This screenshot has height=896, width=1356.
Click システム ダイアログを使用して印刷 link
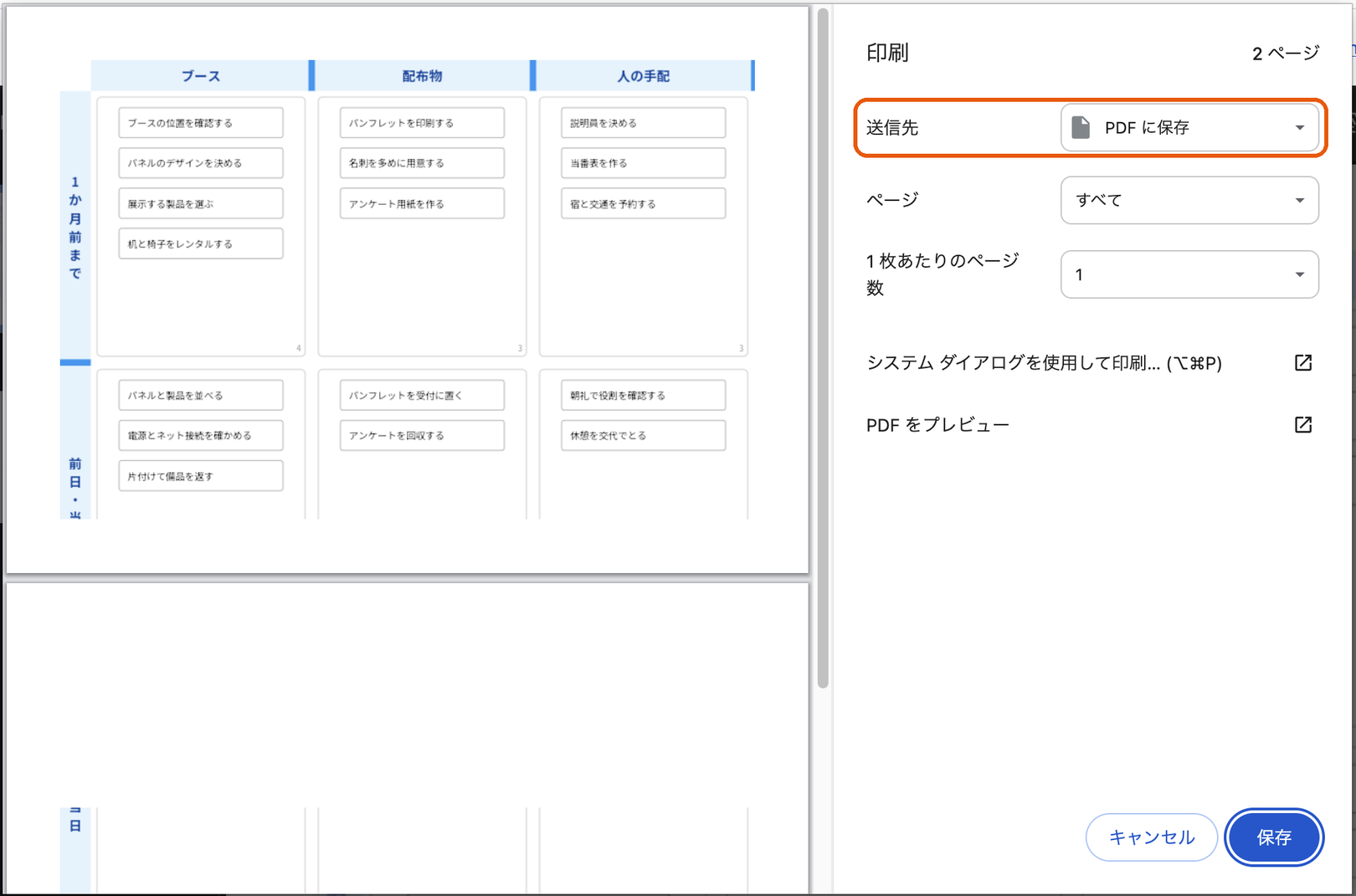1044,363
